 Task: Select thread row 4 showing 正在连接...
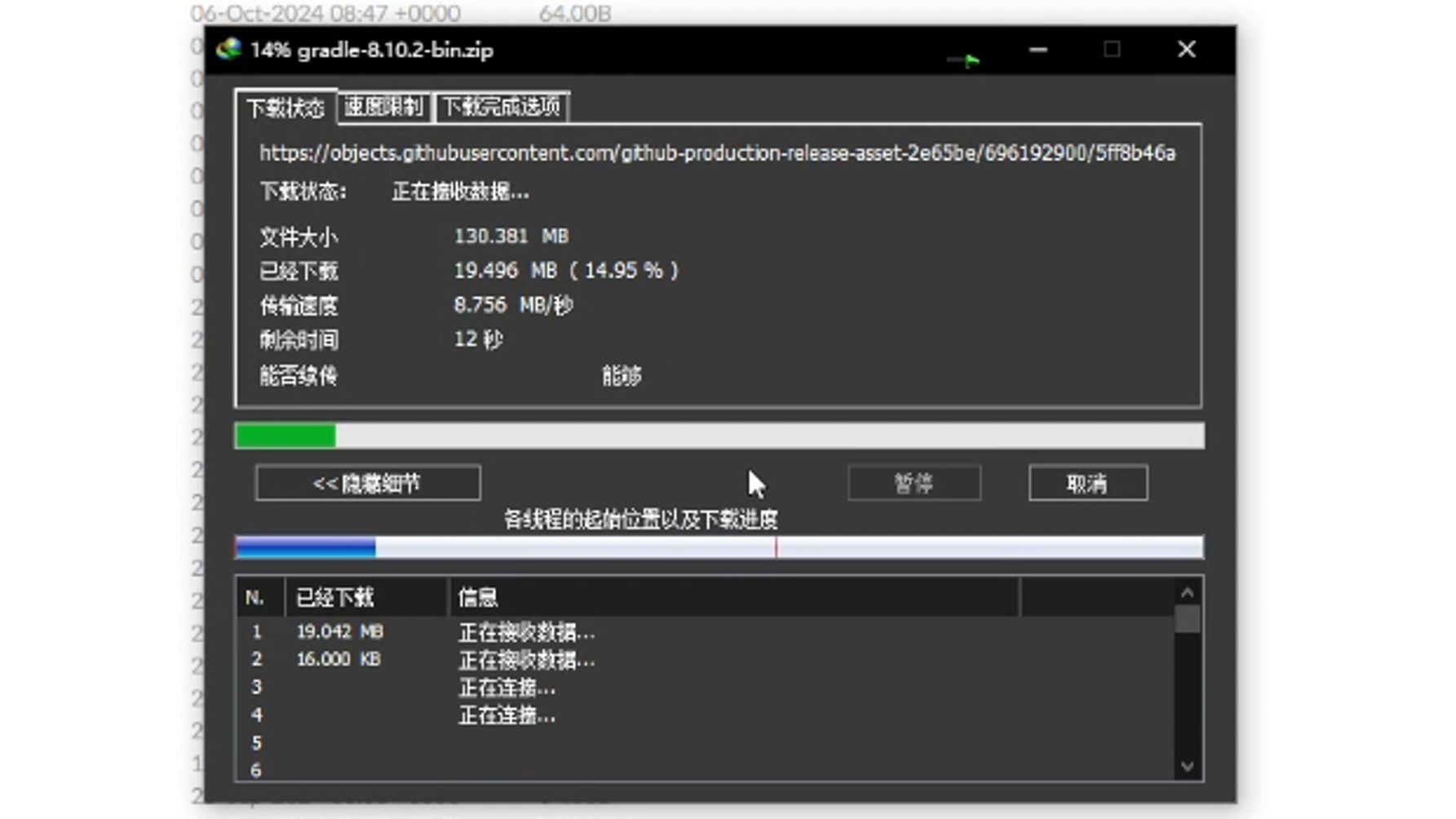point(706,715)
